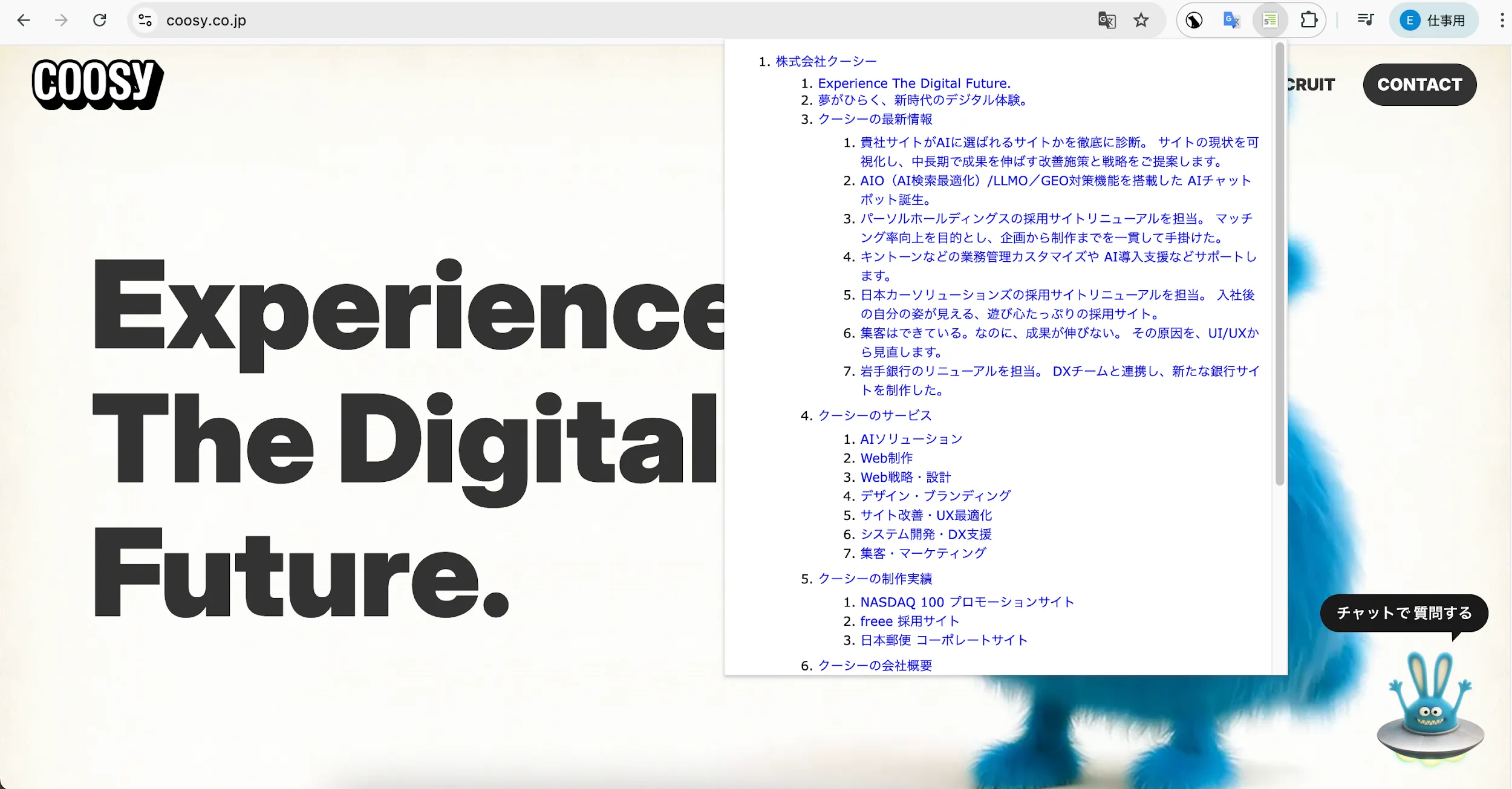Jump to クーシーのサービス heading
The image size is (1512, 789).
[874, 415]
